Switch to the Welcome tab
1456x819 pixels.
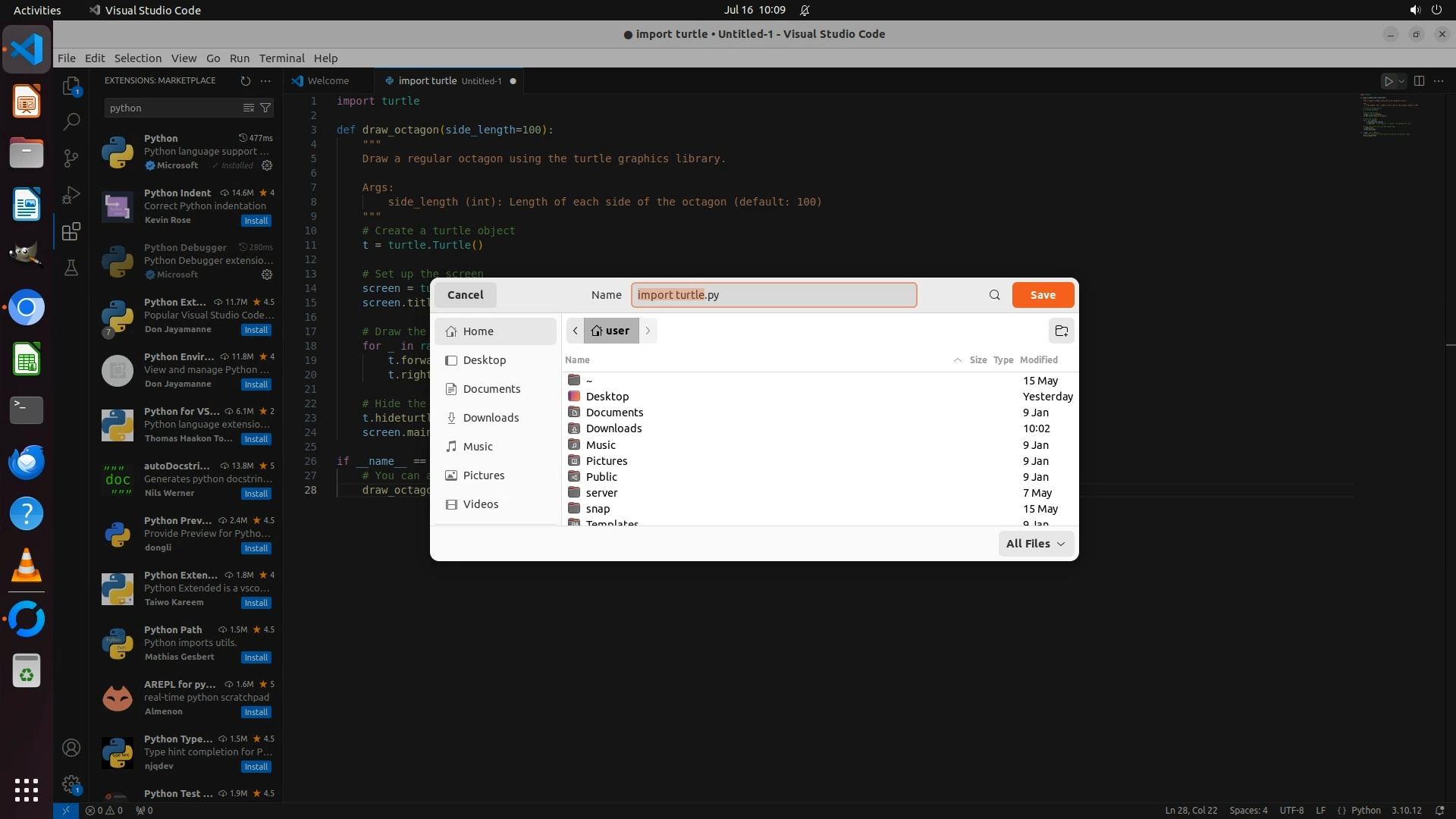point(328,80)
